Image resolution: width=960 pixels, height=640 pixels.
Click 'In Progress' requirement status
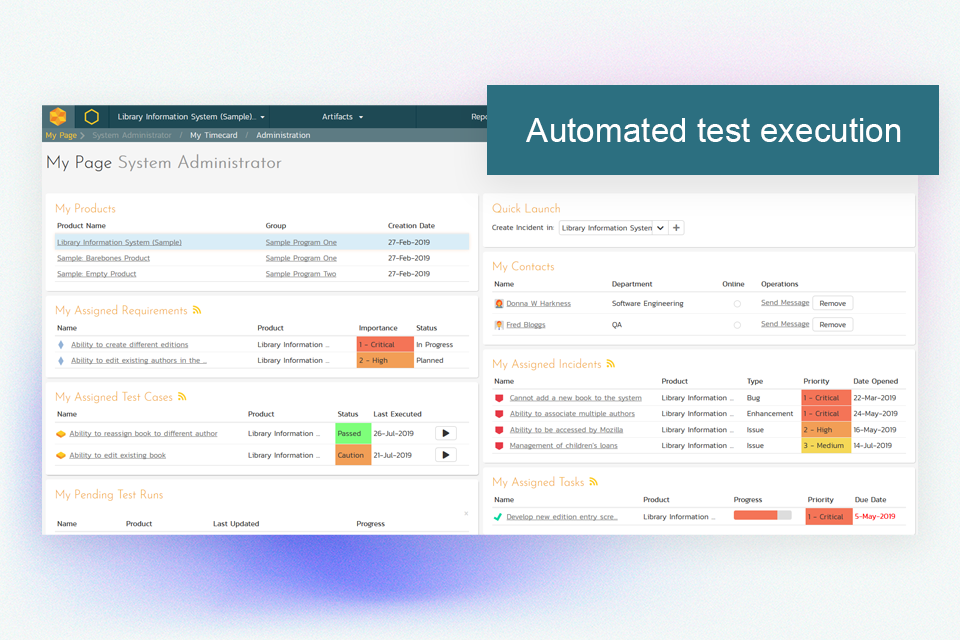pyautogui.click(x=435, y=345)
